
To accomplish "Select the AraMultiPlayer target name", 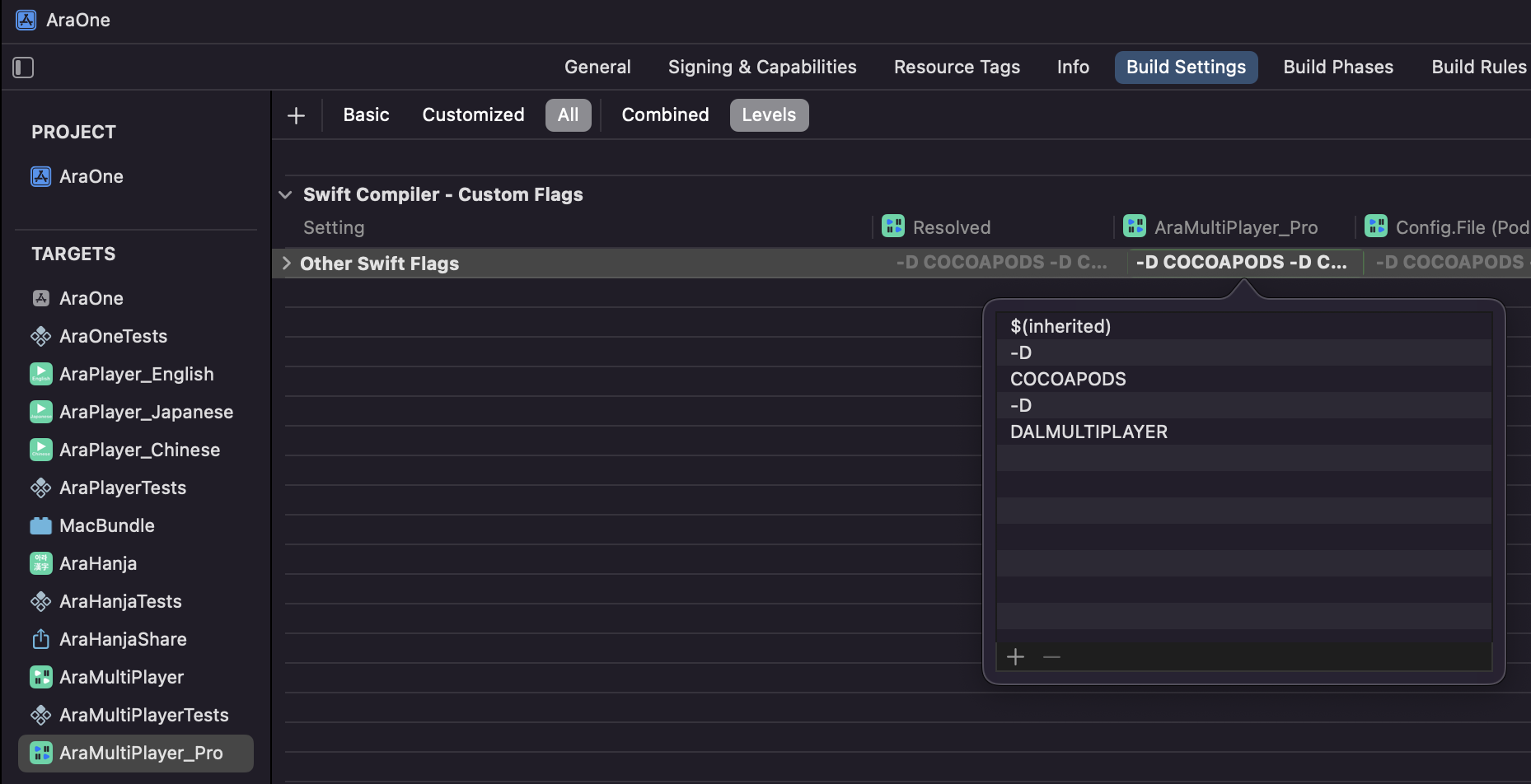I will coord(121,677).
